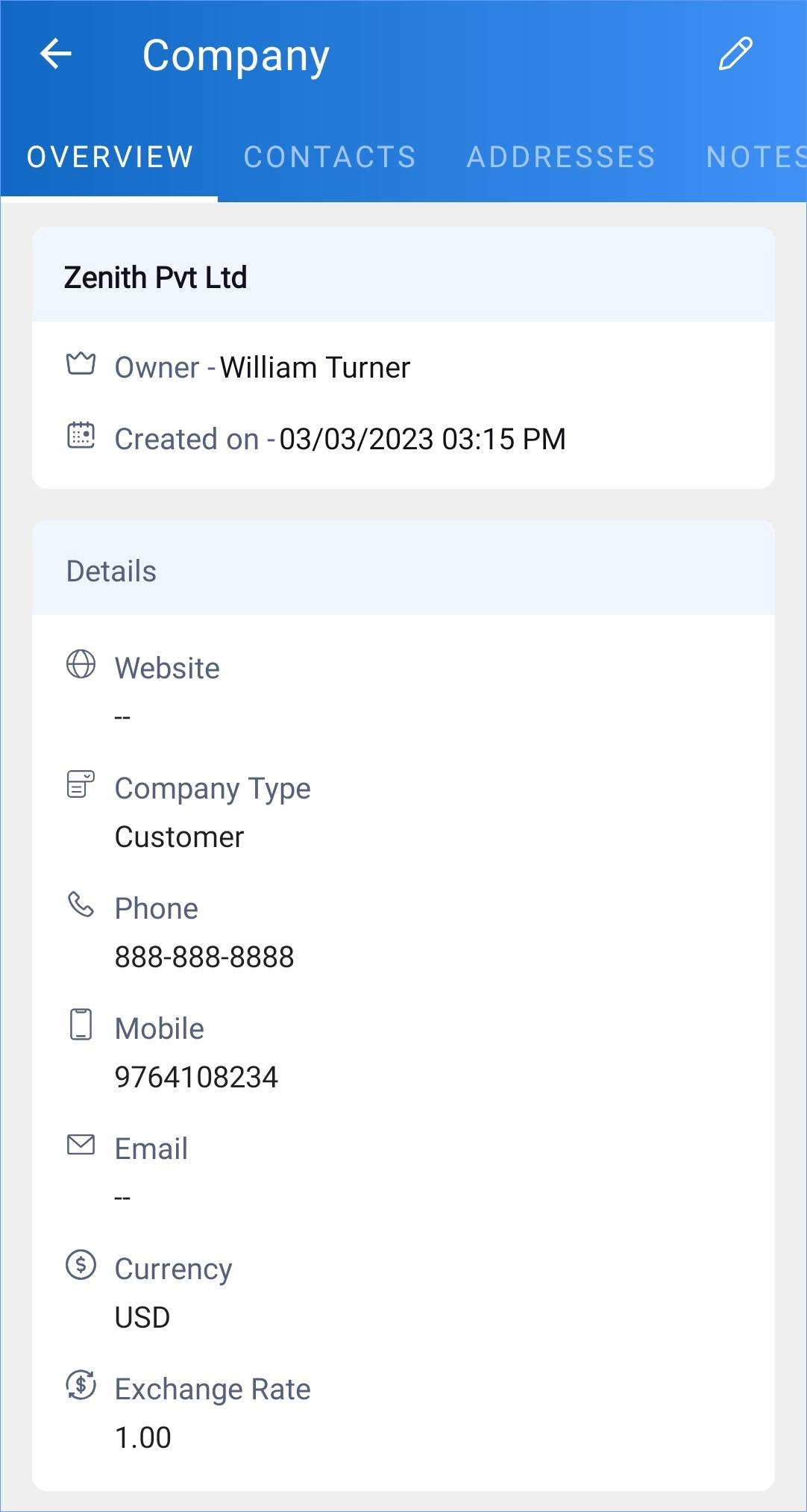Screen dimensions: 807x1512
Task: Tap the crown owner icon
Action: [x=81, y=364]
